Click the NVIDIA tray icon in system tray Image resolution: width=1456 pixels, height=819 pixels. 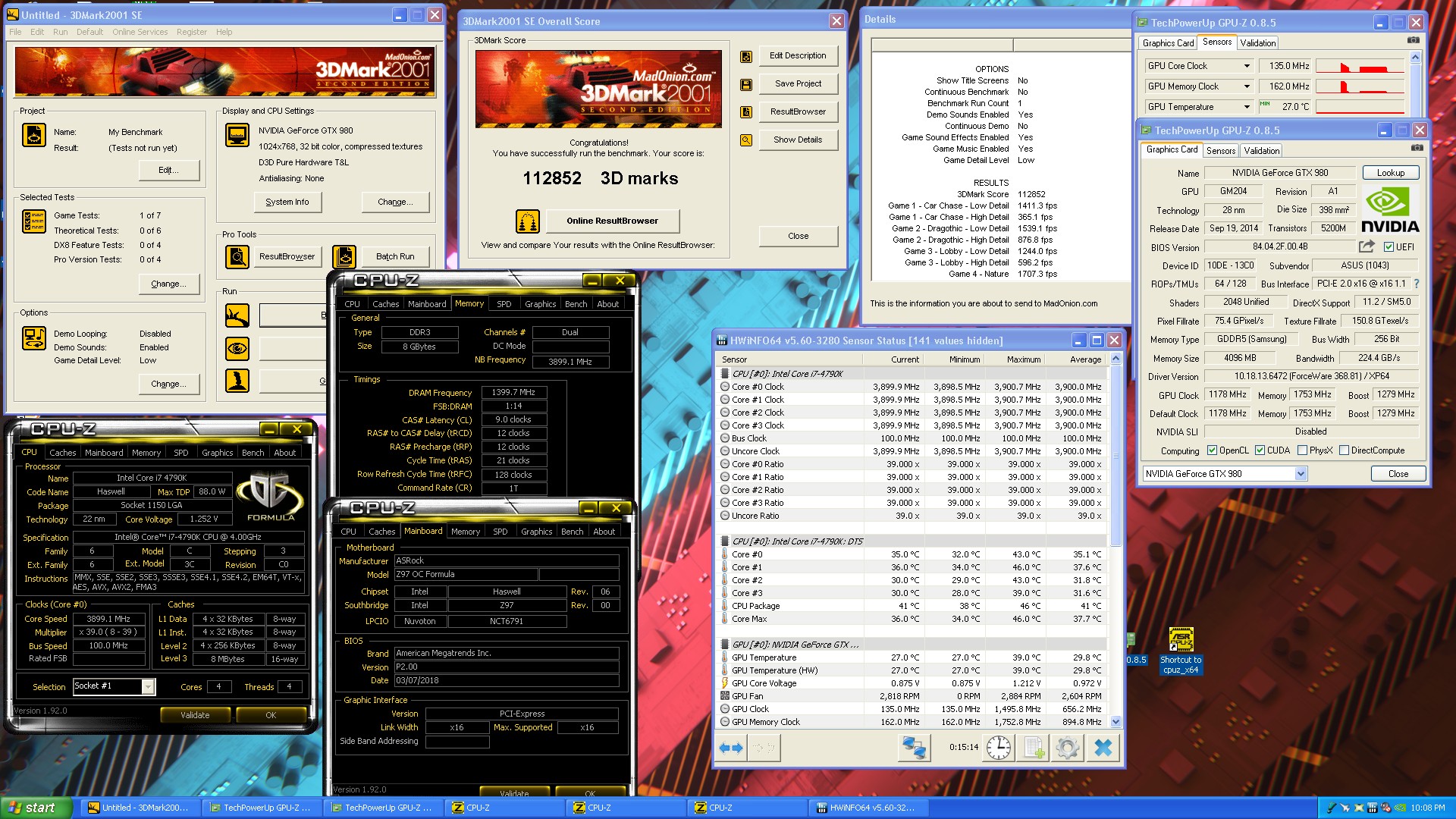point(1399,808)
